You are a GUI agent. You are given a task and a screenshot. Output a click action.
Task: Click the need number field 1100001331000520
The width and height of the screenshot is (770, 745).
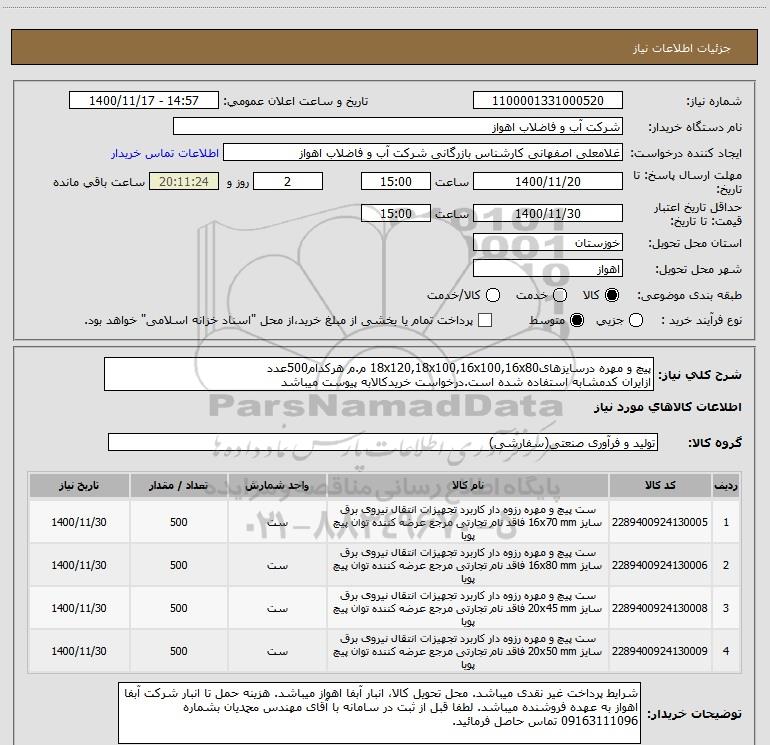pos(548,101)
